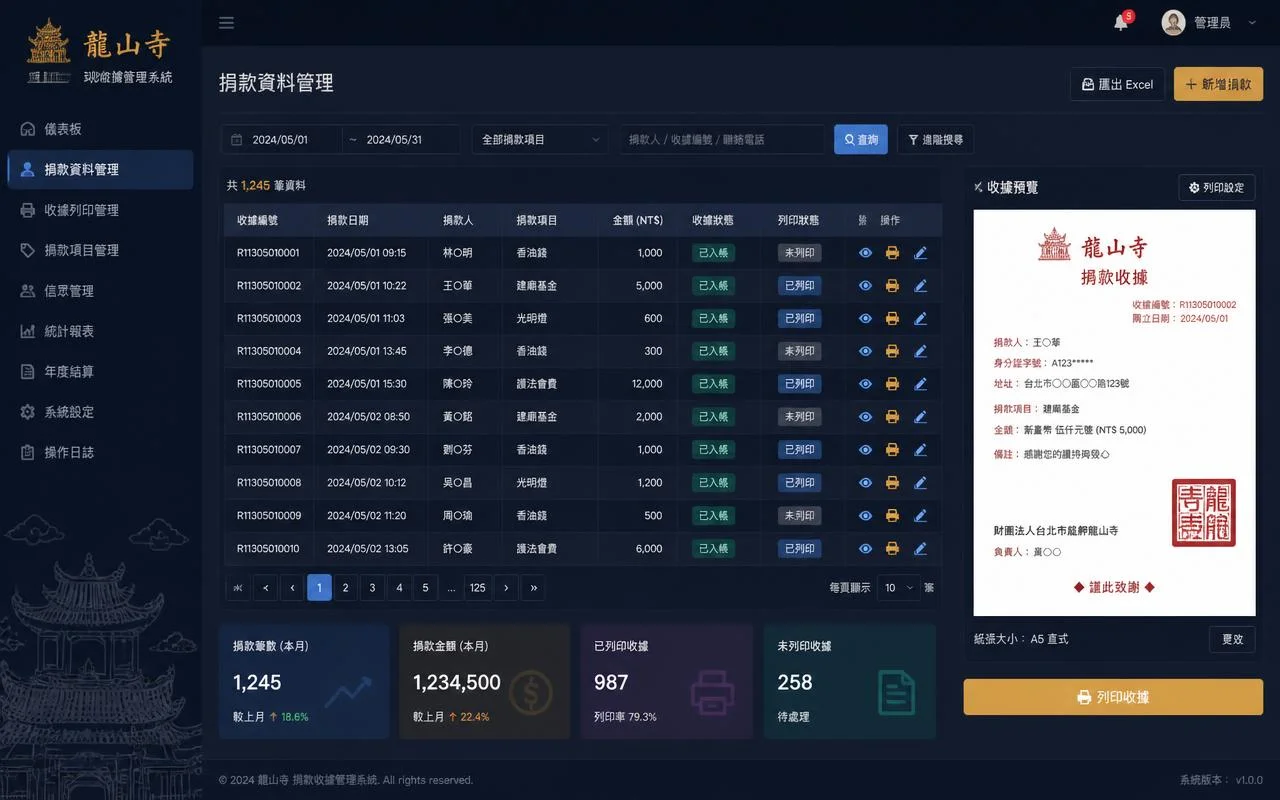Open 操作日誌 in the sidebar
Screen dimensions: 1280x800
100,452
